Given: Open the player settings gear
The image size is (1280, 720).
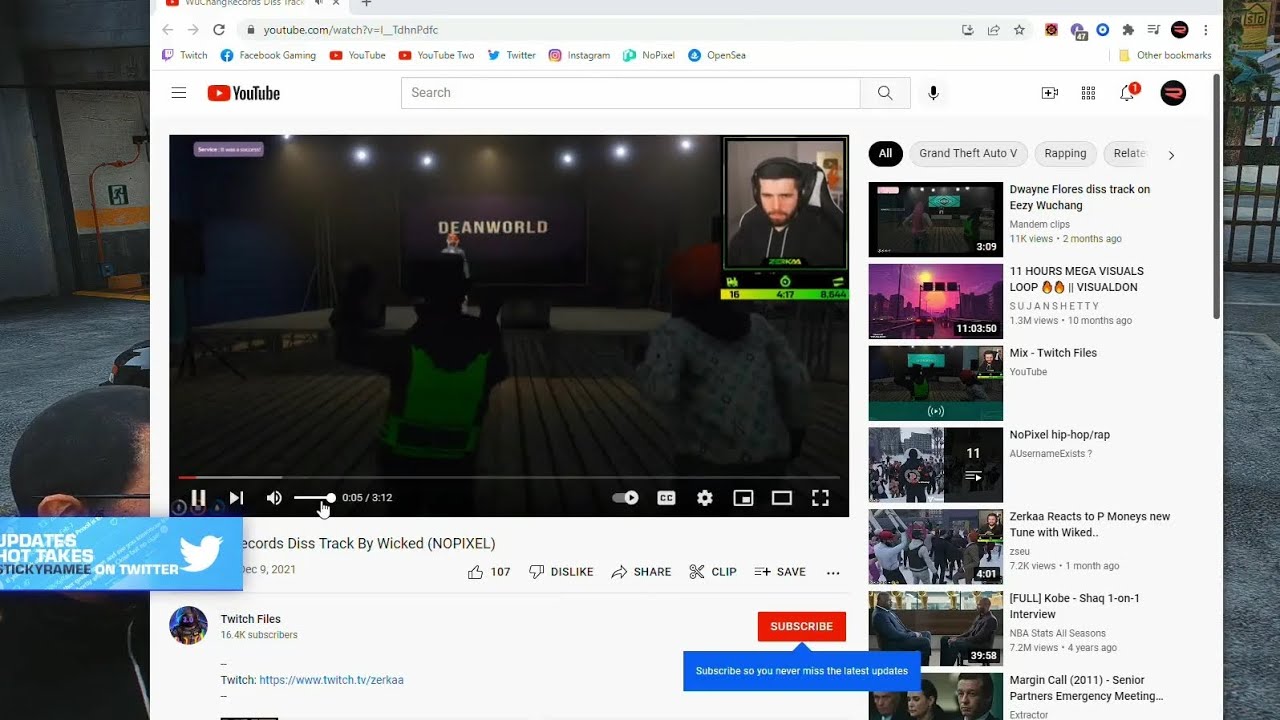Looking at the screenshot, I should point(705,497).
